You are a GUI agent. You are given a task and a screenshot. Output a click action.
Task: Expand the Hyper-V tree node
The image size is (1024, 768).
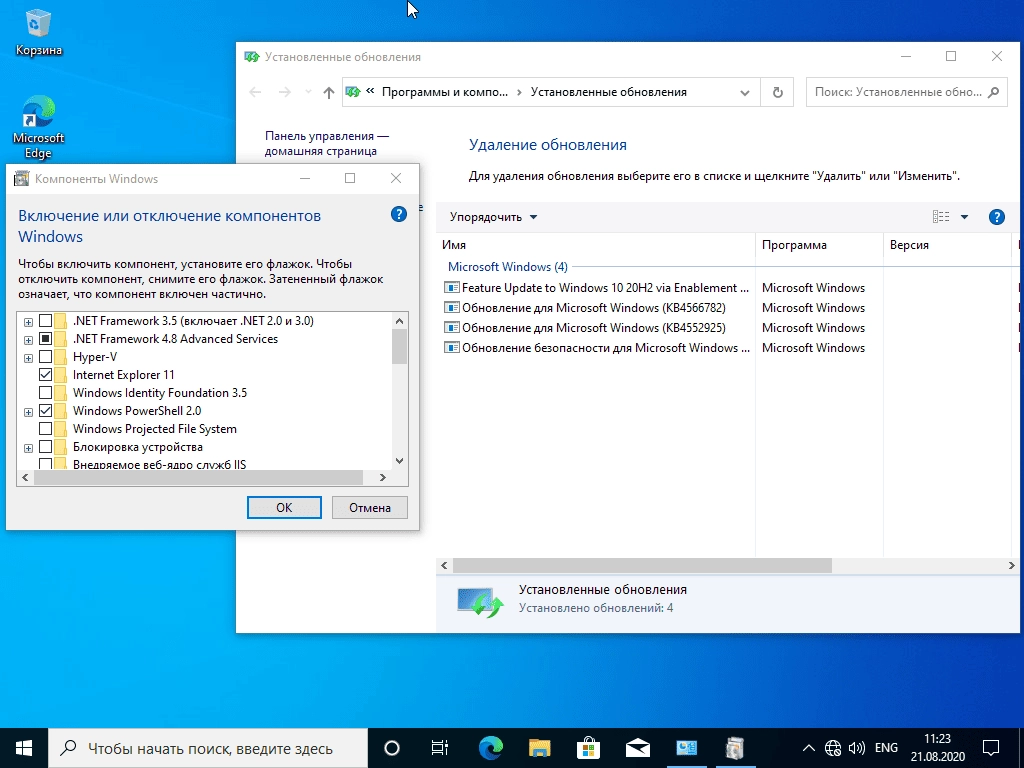28,359
